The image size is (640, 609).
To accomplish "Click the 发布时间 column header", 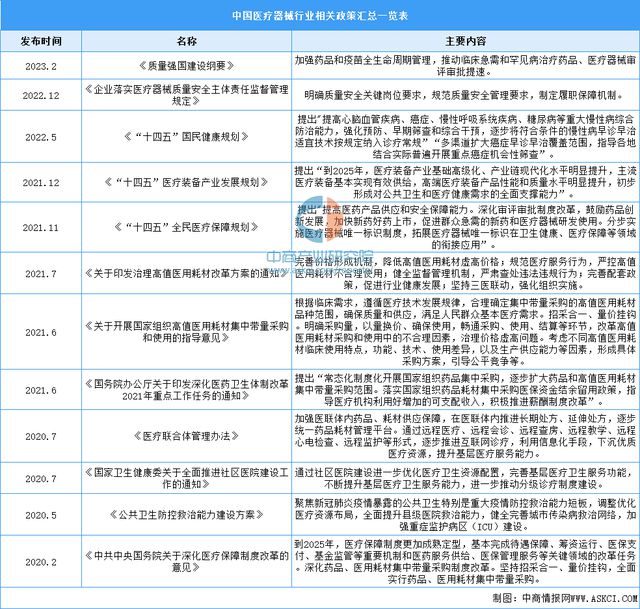I will point(41,41).
